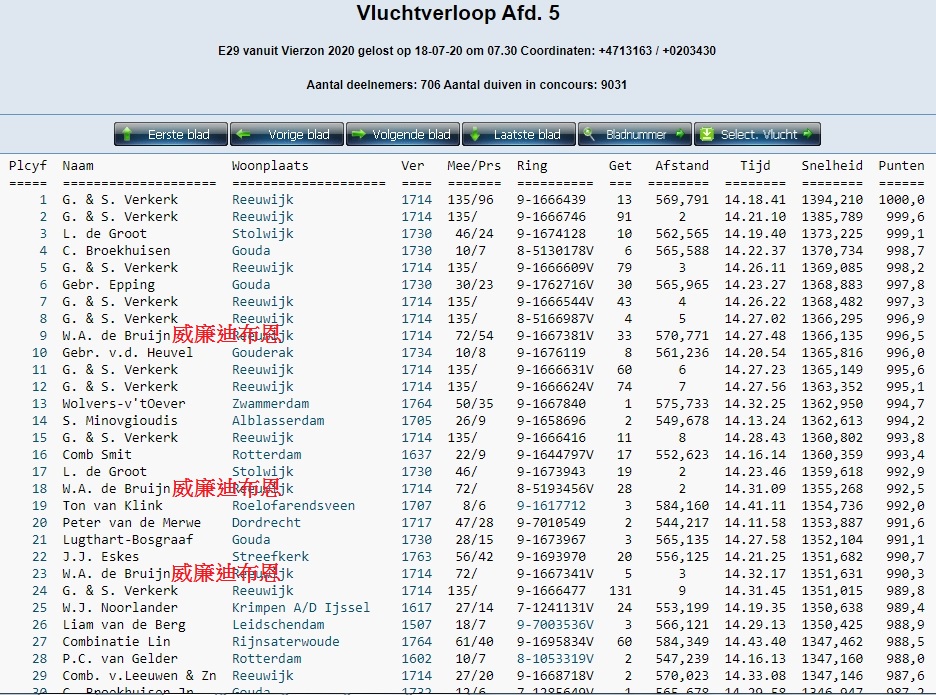Screen dimensions: 936x695
Task: Click Ver number 1764 for Wolvers-v'tOever
Action: pos(417,404)
